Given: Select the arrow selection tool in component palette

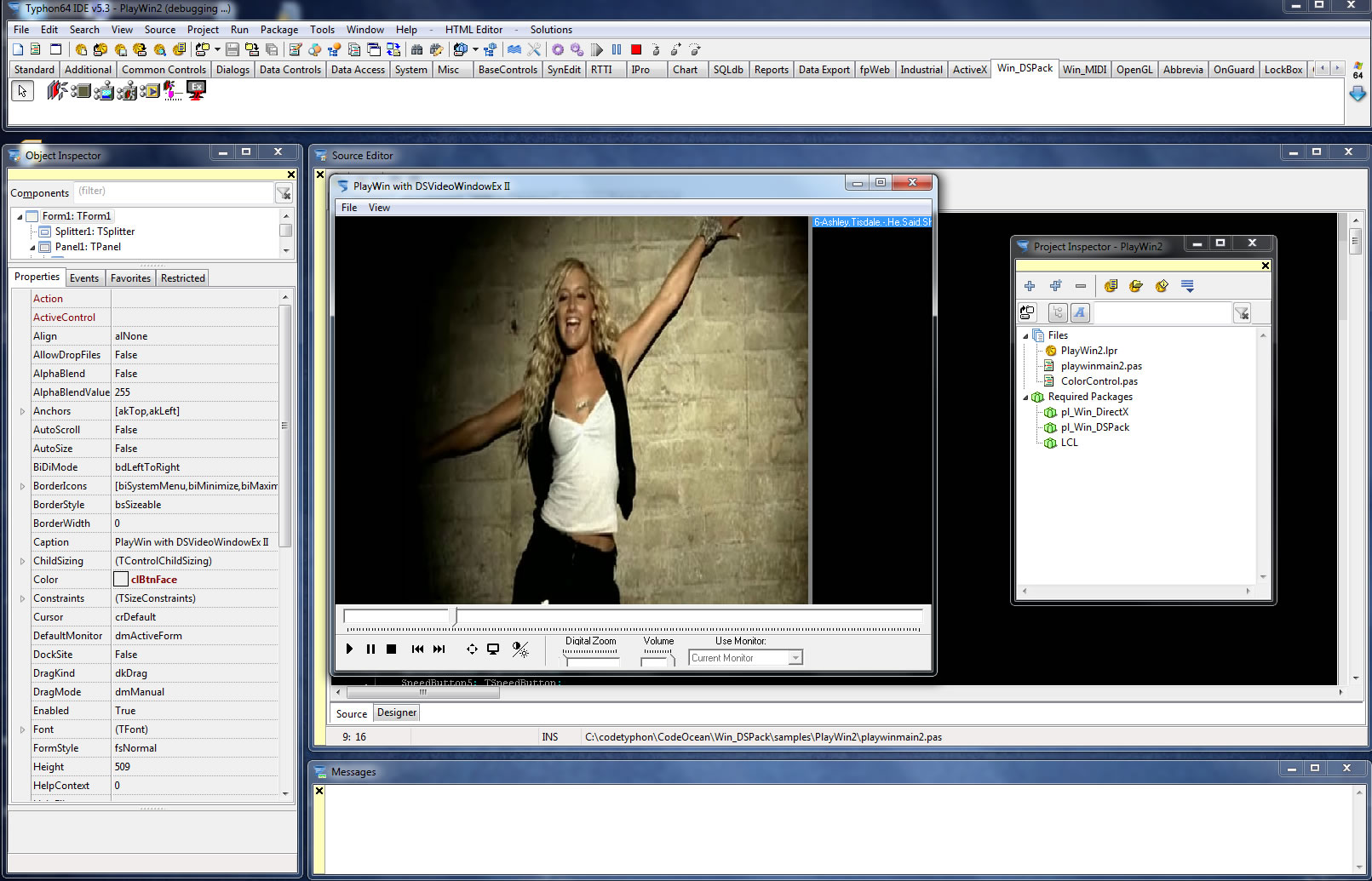Looking at the screenshot, I should (22, 90).
